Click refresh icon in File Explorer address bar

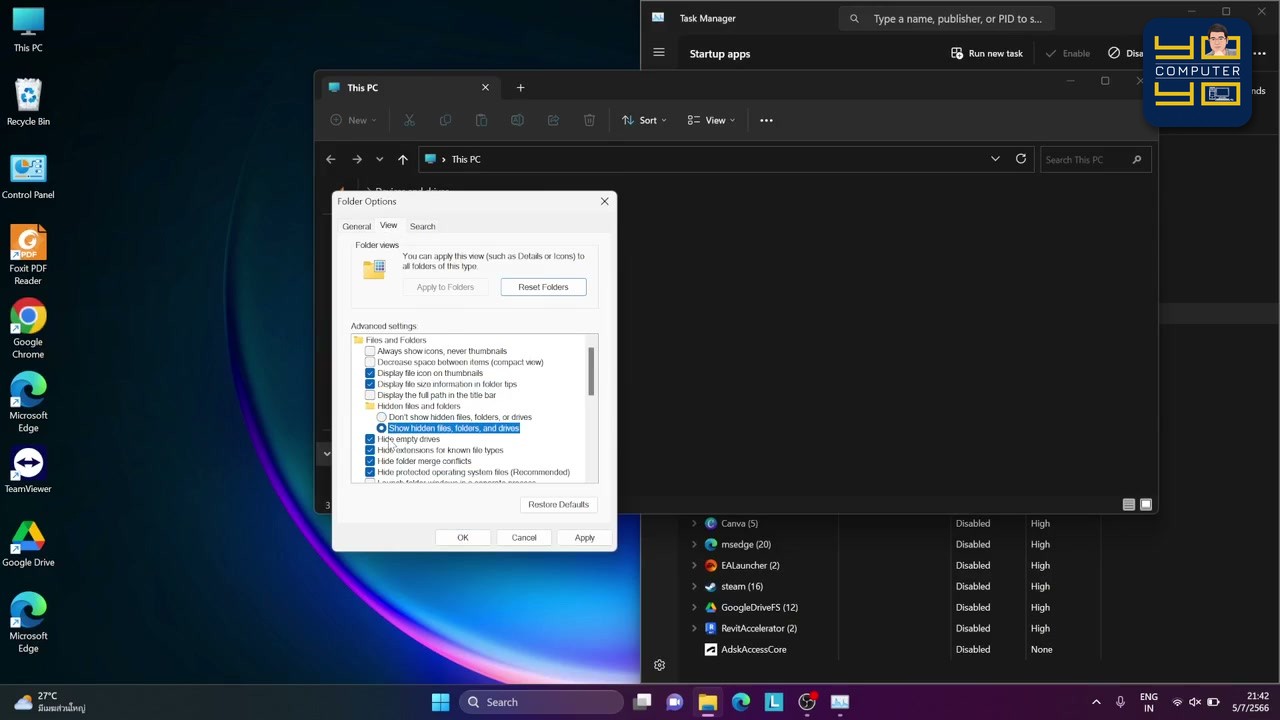click(x=1021, y=159)
